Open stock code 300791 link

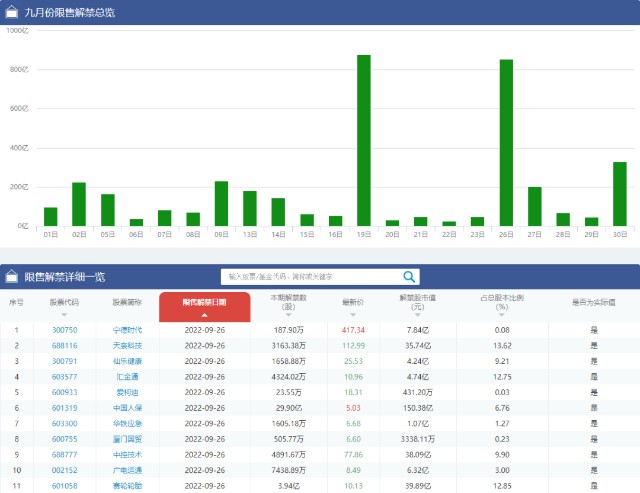tap(64, 361)
